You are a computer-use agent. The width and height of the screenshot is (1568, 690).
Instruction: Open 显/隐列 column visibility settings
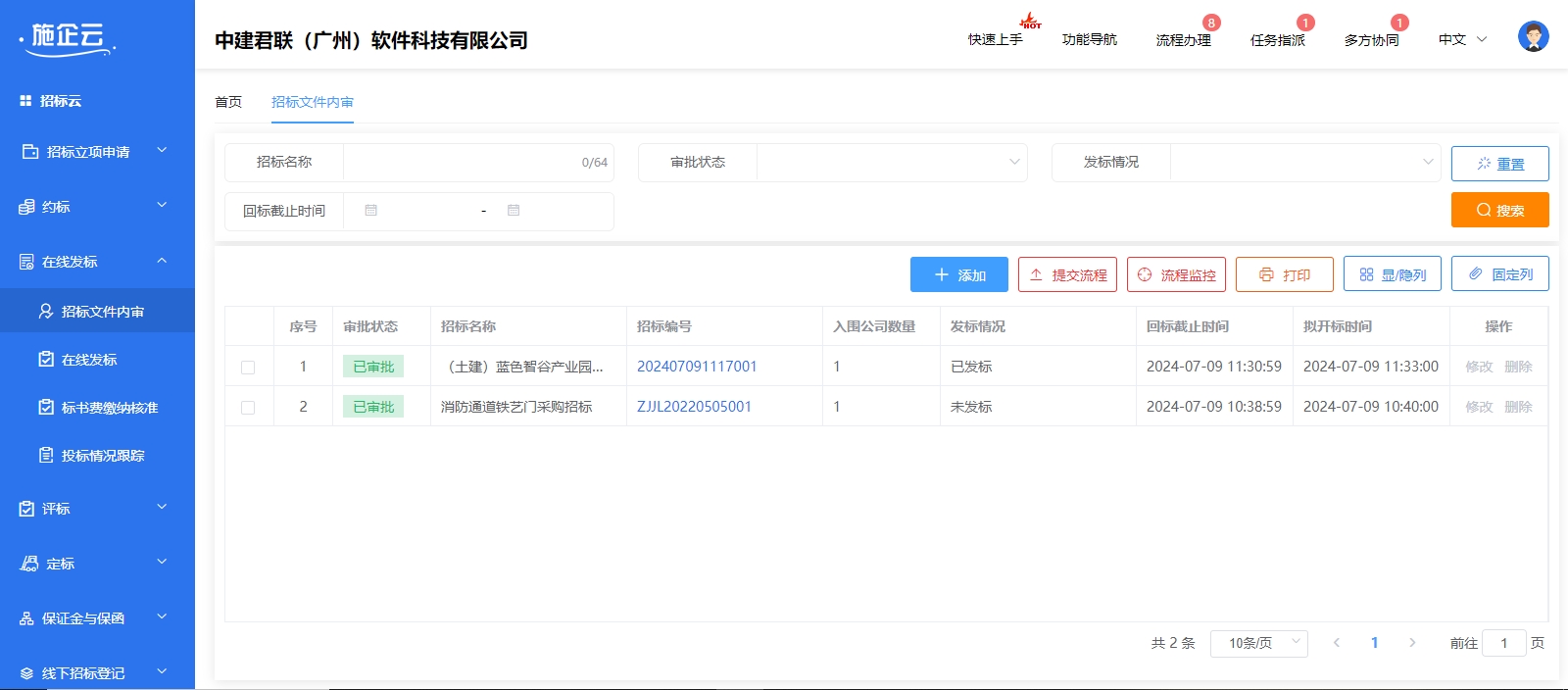click(x=1392, y=275)
